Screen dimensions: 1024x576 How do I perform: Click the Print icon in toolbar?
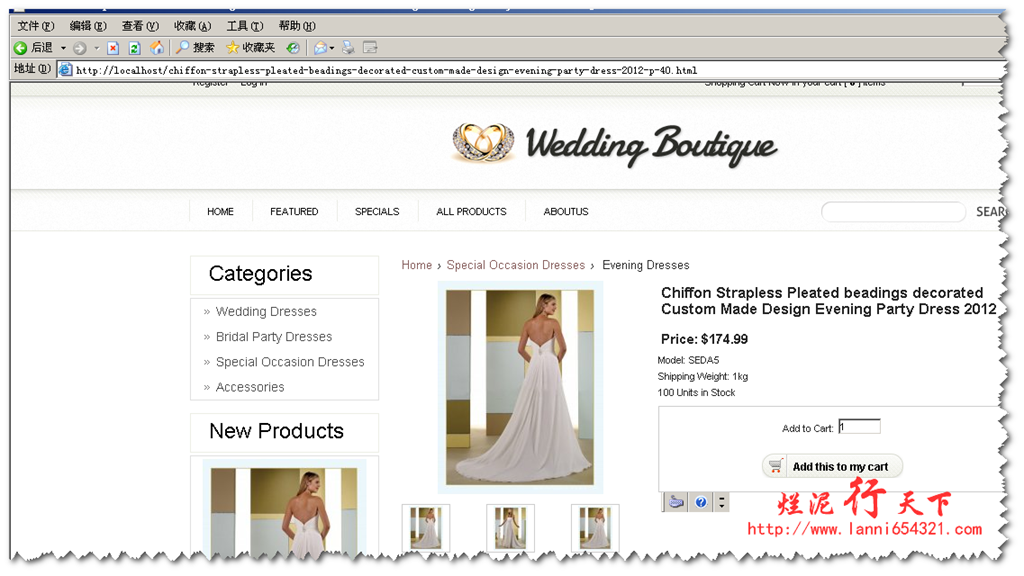[348, 48]
